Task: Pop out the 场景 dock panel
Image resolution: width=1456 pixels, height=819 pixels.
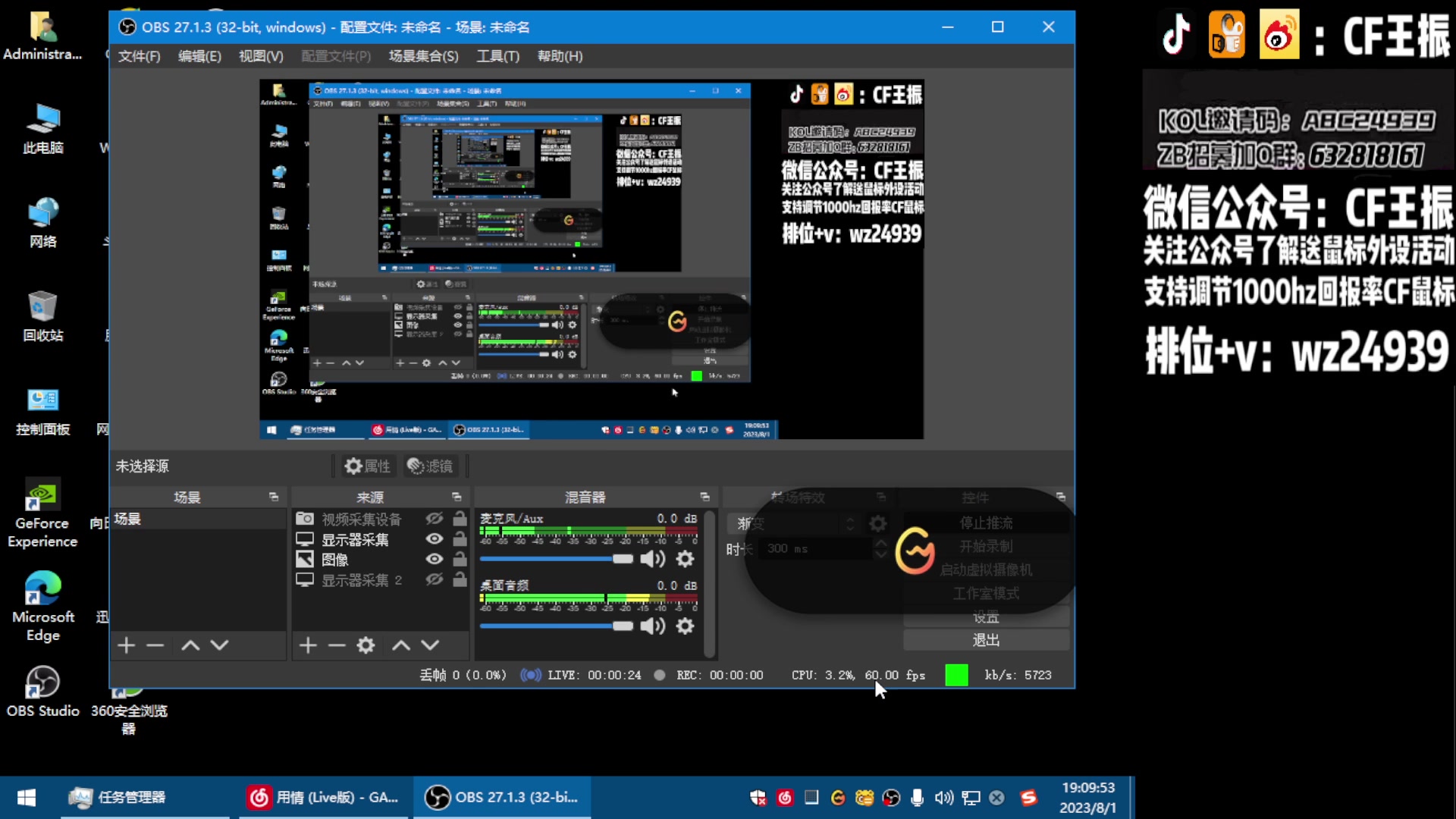Action: (x=274, y=497)
